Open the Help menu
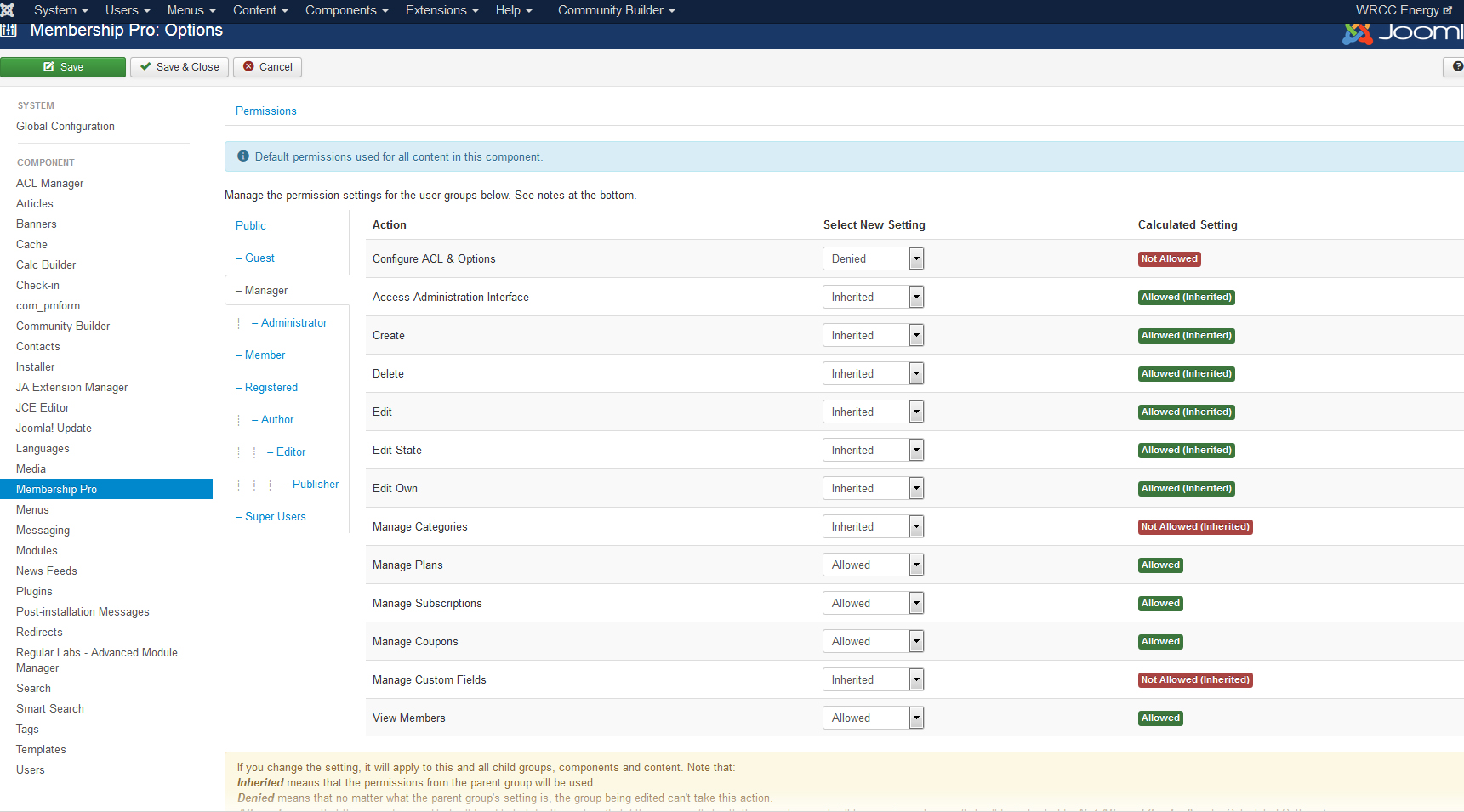Image resolution: width=1464 pixels, height=812 pixels. click(x=514, y=10)
